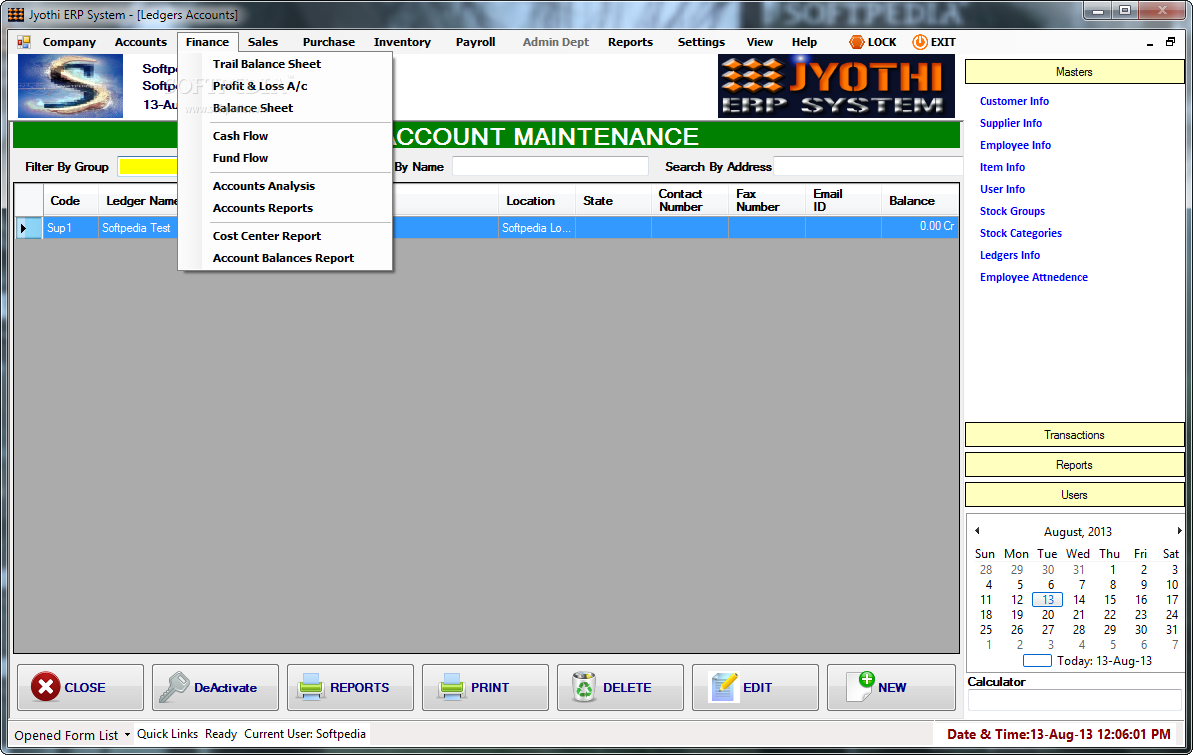Click Current User: Softpedia status text
Viewport: 1193px width, 755px height.
click(x=304, y=734)
